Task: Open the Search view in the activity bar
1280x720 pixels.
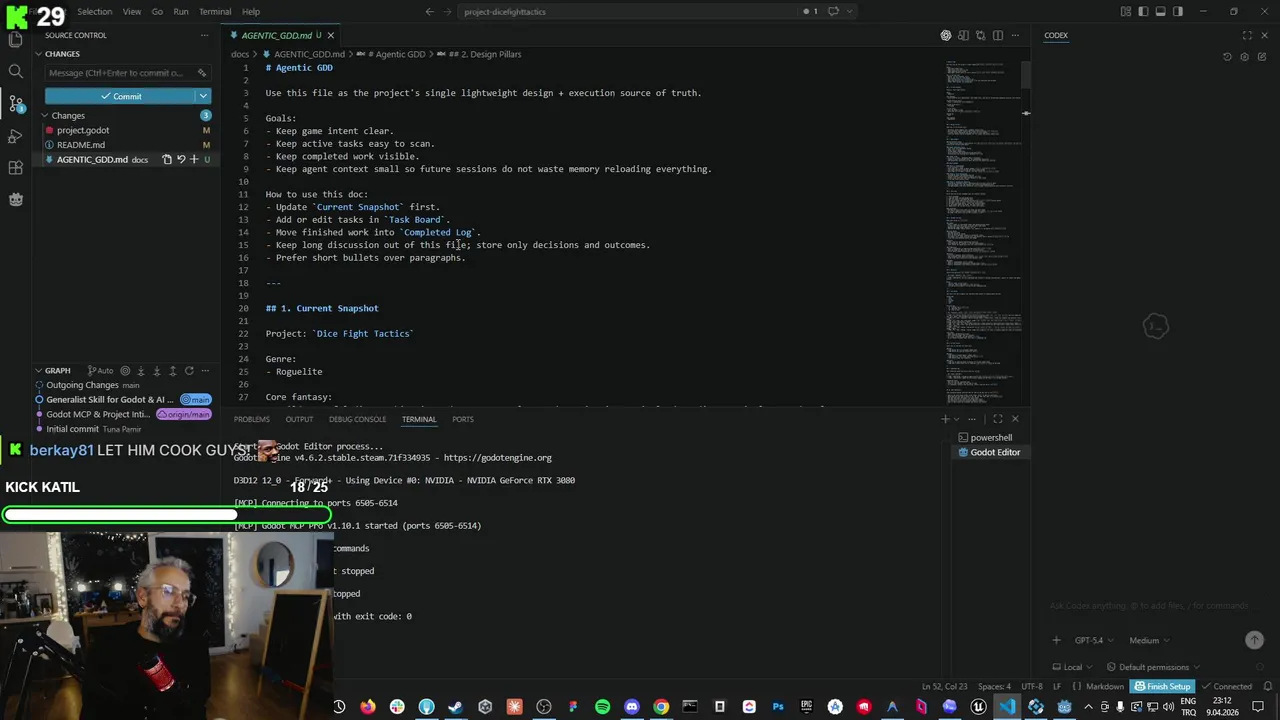Action: tap(15, 71)
